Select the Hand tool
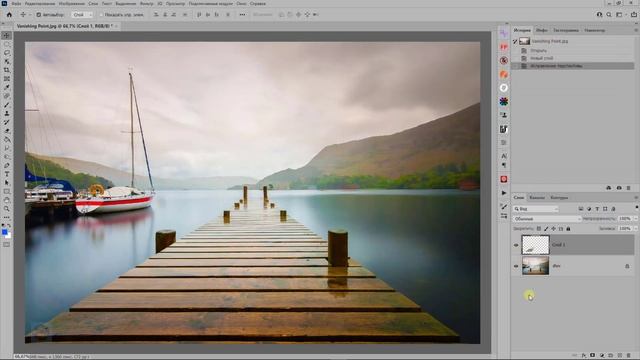This screenshot has width=640, height=360. click(7, 200)
